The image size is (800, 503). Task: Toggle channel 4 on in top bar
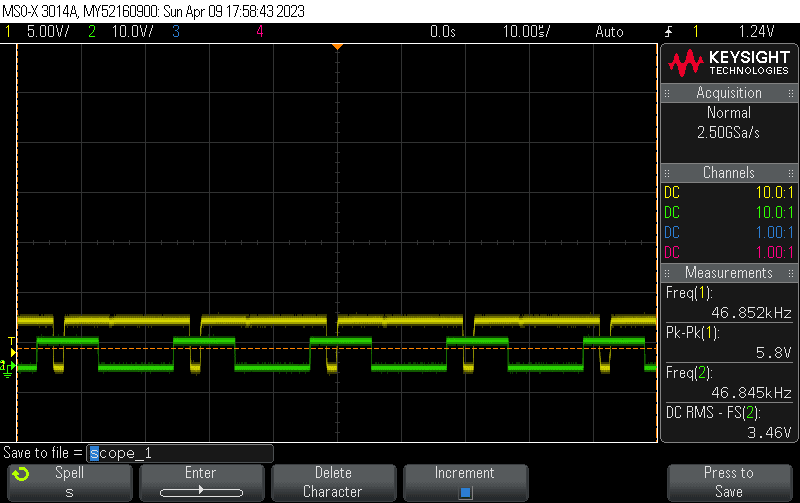pyautogui.click(x=260, y=32)
